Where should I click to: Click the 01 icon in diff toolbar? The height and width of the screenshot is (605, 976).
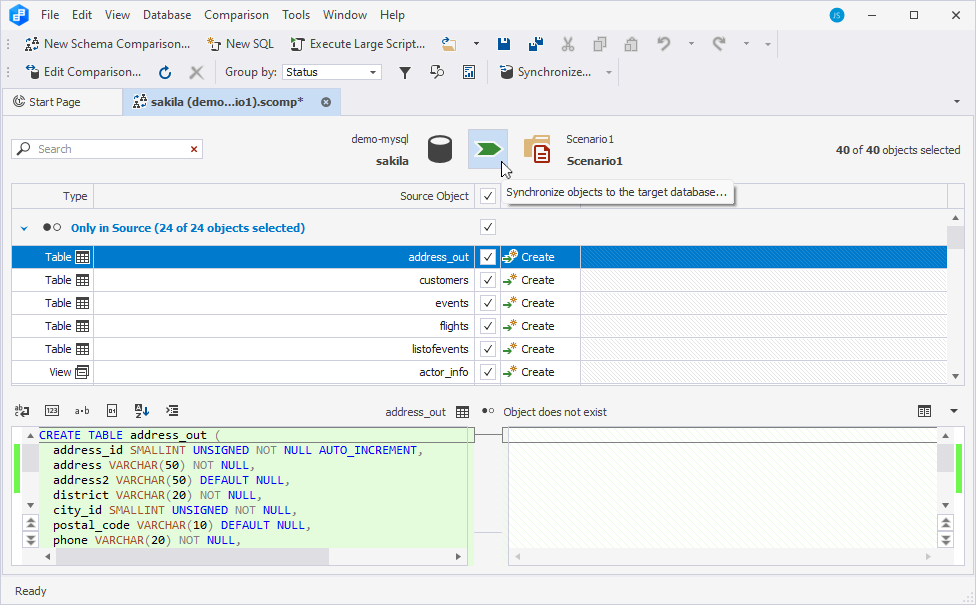(x=112, y=411)
